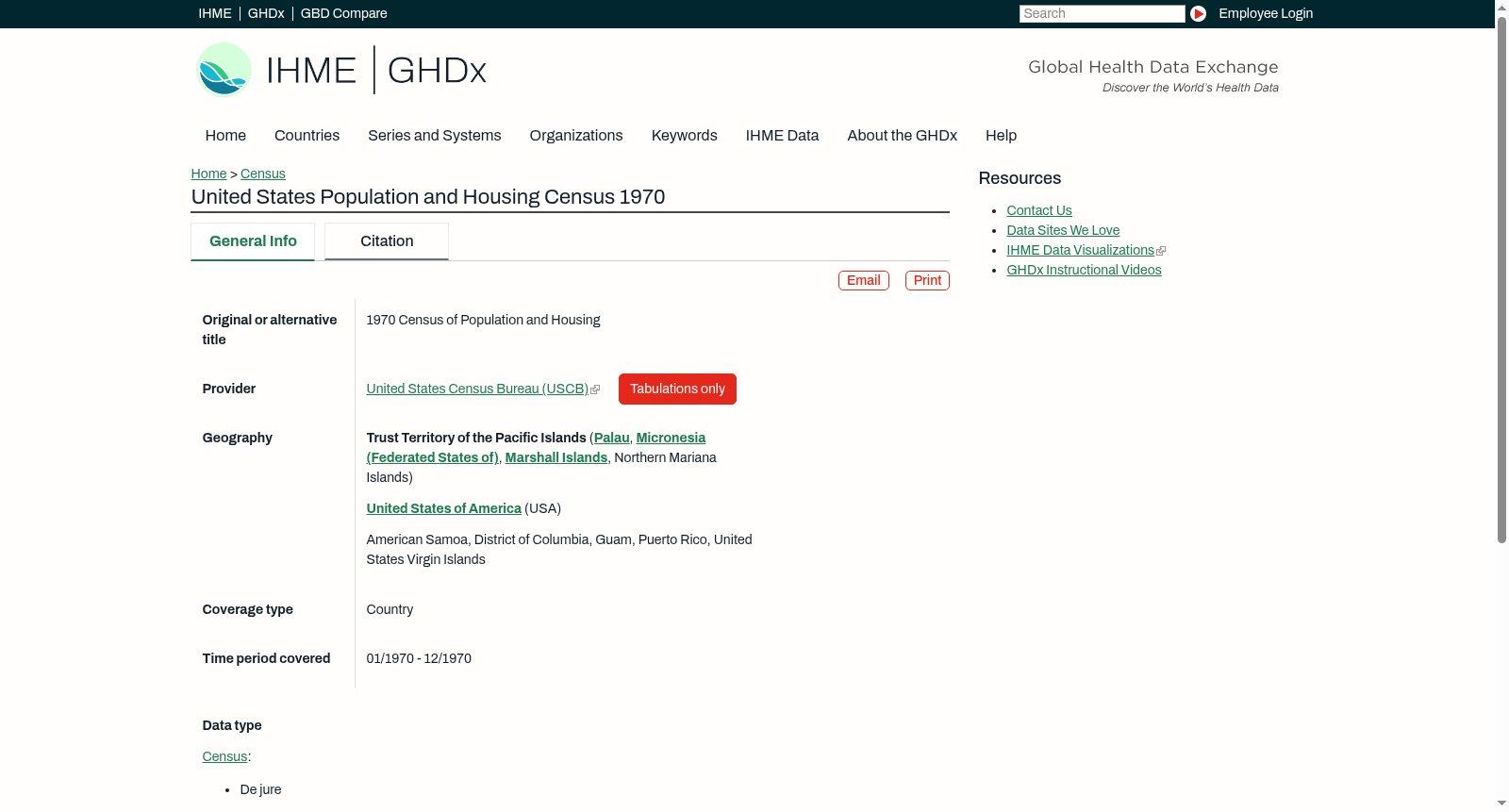The width and height of the screenshot is (1509, 812).
Task: Open the IHME link in top bar
Action: click(215, 13)
